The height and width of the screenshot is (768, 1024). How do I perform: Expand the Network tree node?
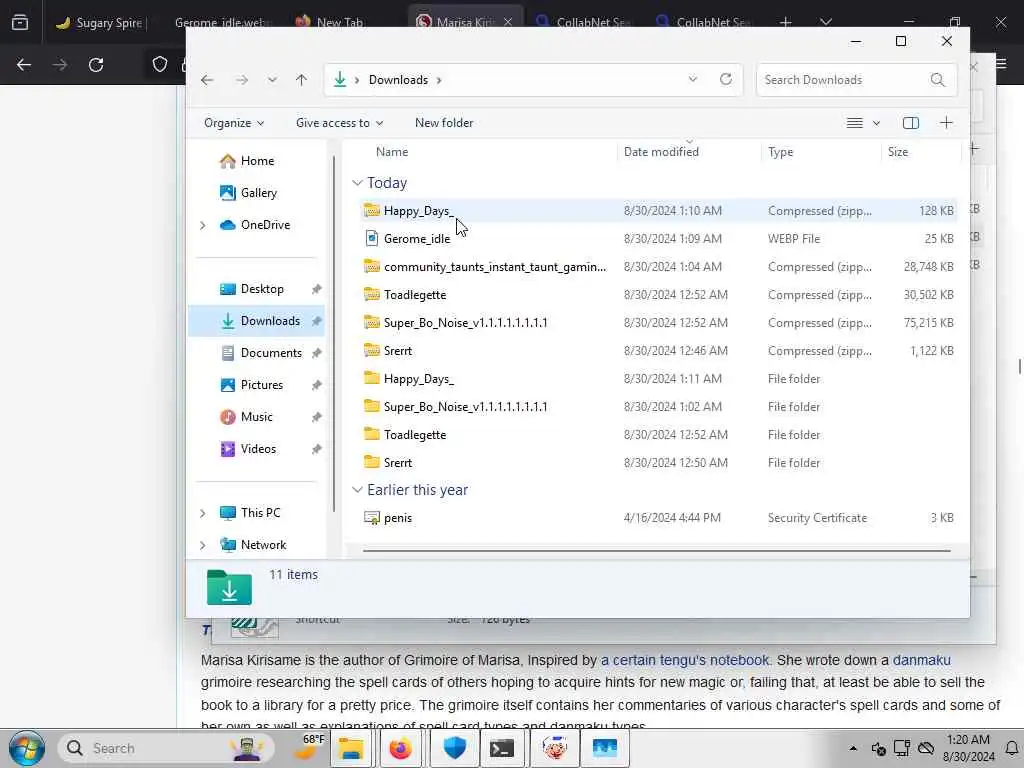[202, 545]
